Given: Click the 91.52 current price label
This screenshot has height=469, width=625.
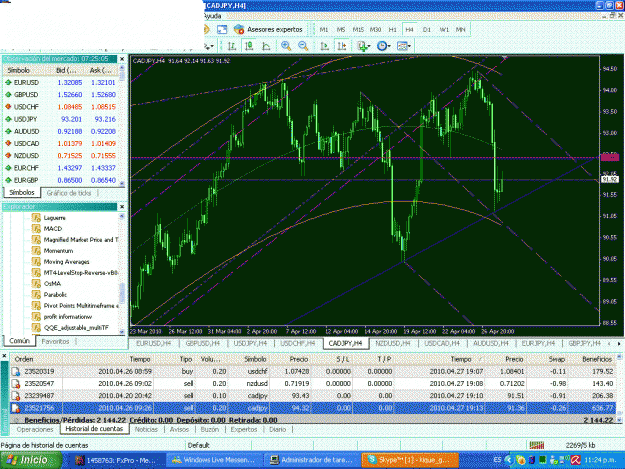Looking at the screenshot, I should [610, 180].
